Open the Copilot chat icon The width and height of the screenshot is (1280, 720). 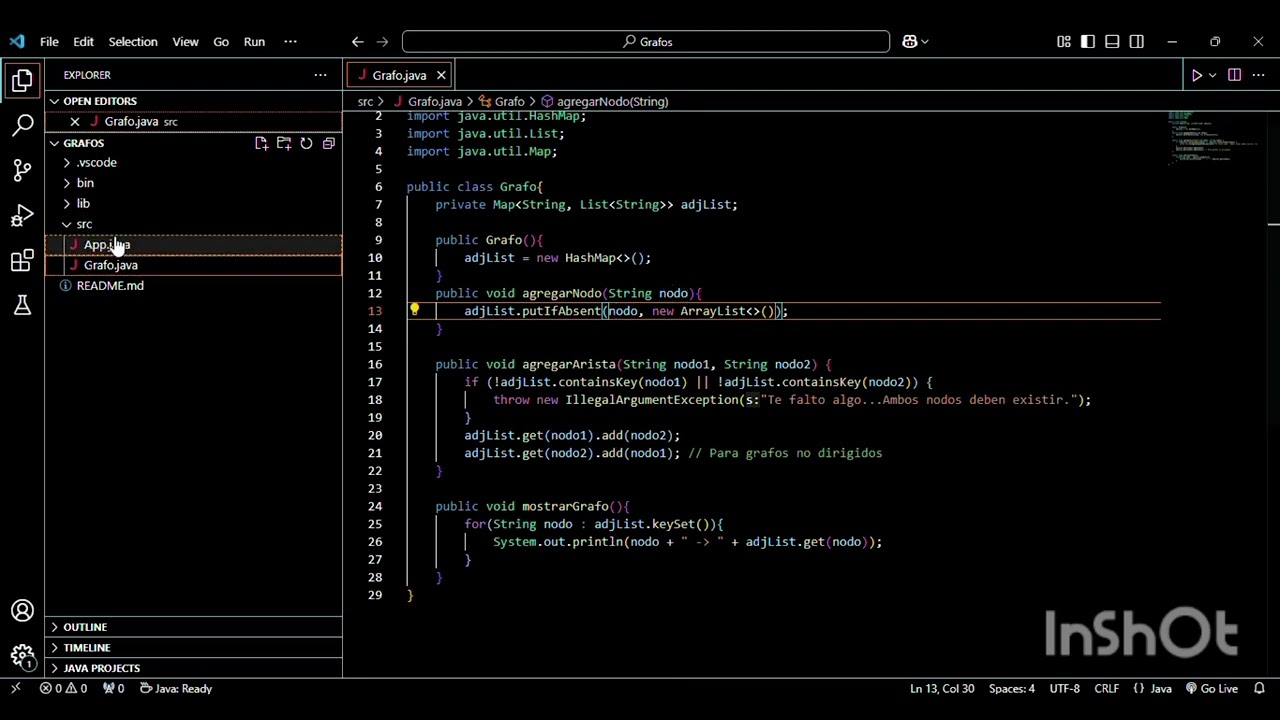tap(910, 41)
